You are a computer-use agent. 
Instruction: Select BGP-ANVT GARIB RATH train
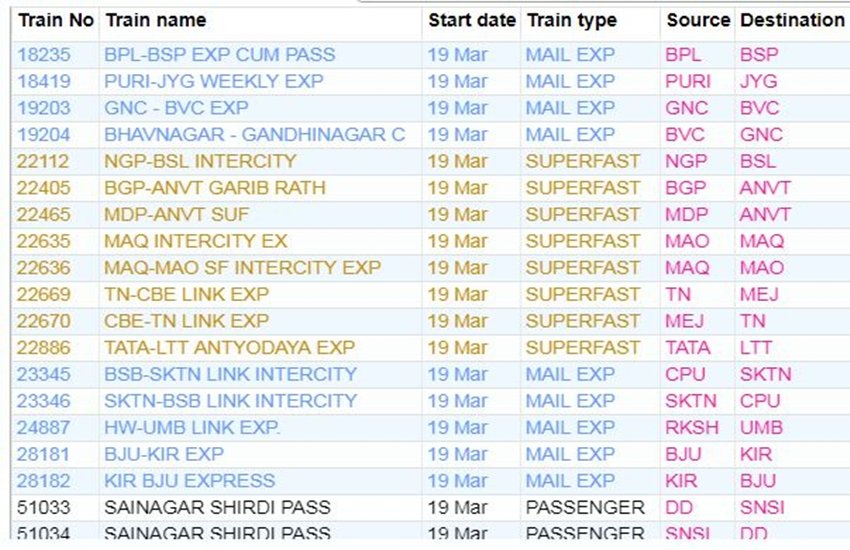(215, 188)
